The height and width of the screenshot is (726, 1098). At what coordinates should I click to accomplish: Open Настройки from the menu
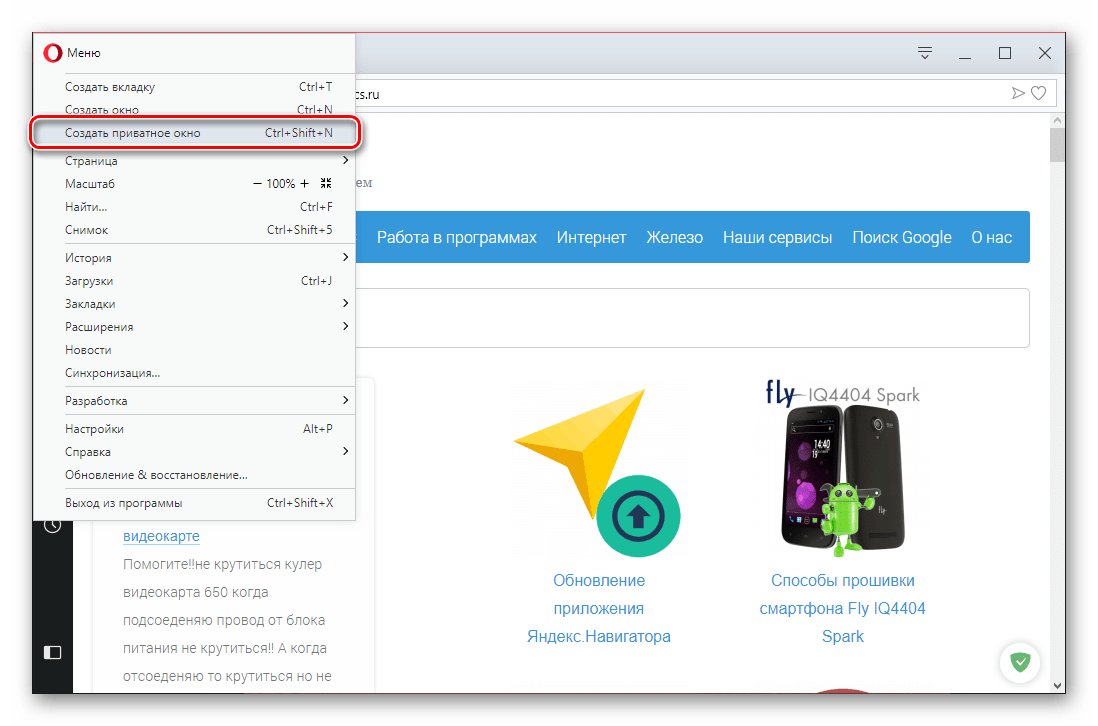pos(95,429)
